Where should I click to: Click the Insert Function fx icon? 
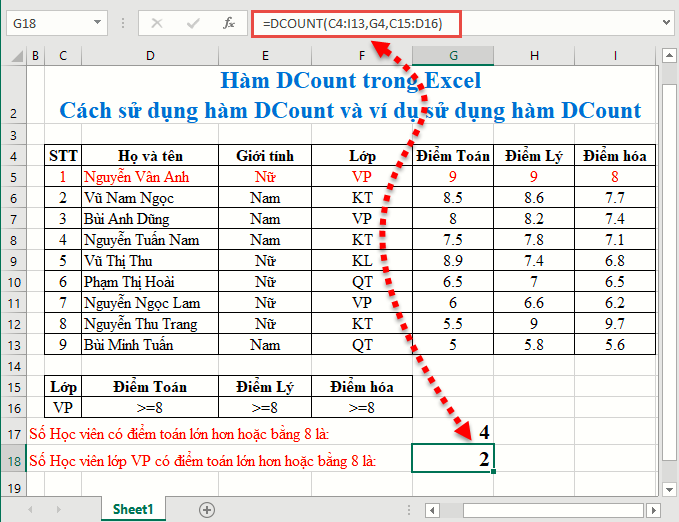(228, 23)
